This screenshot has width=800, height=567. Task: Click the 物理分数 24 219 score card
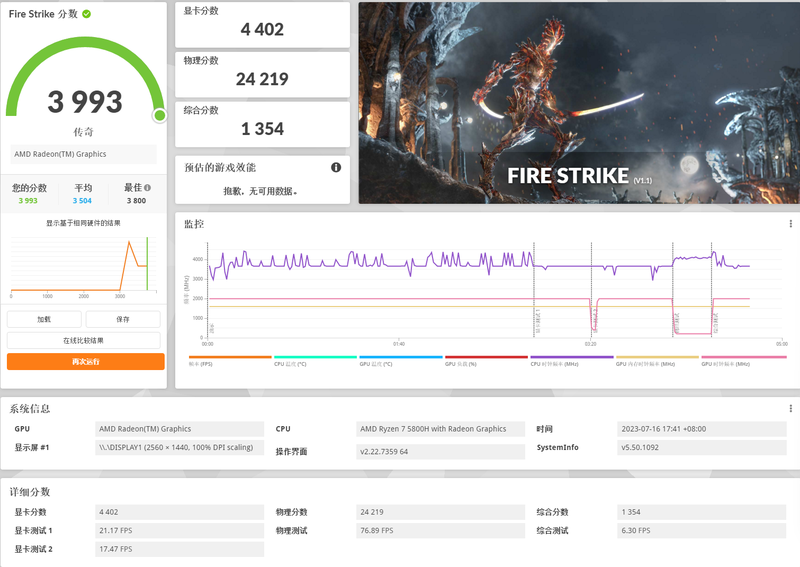(x=262, y=75)
